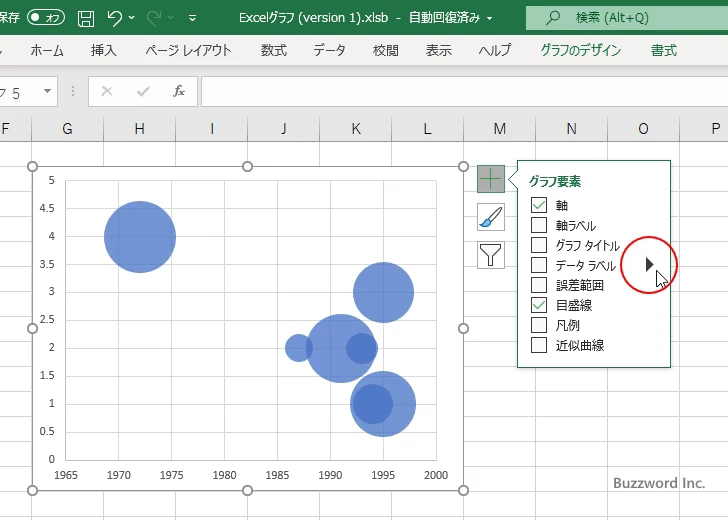Select column K header

coord(356,129)
